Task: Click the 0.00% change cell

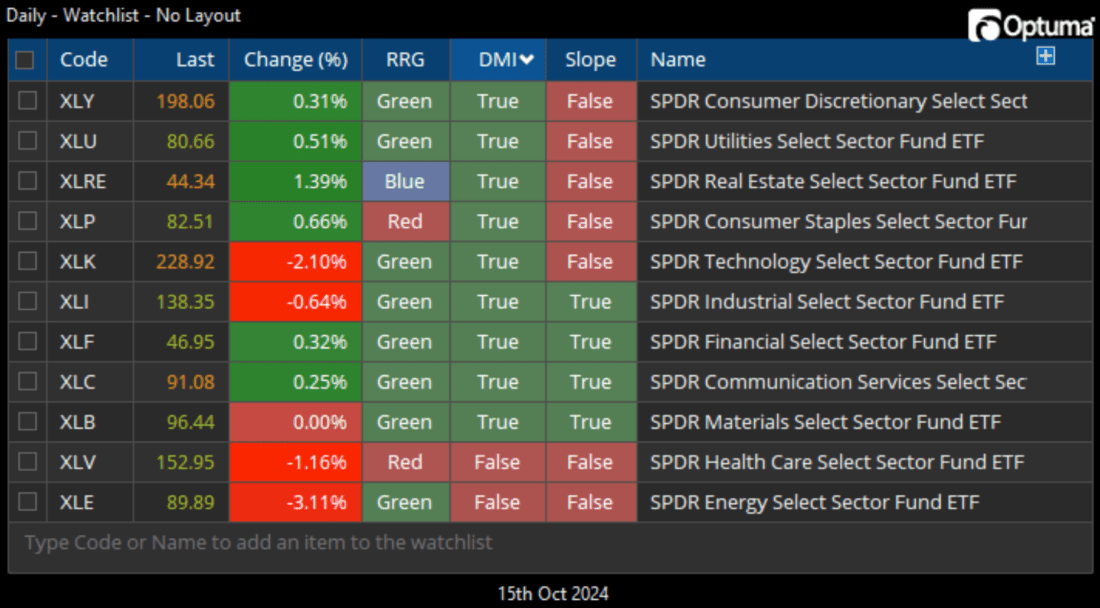Action: click(295, 421)
